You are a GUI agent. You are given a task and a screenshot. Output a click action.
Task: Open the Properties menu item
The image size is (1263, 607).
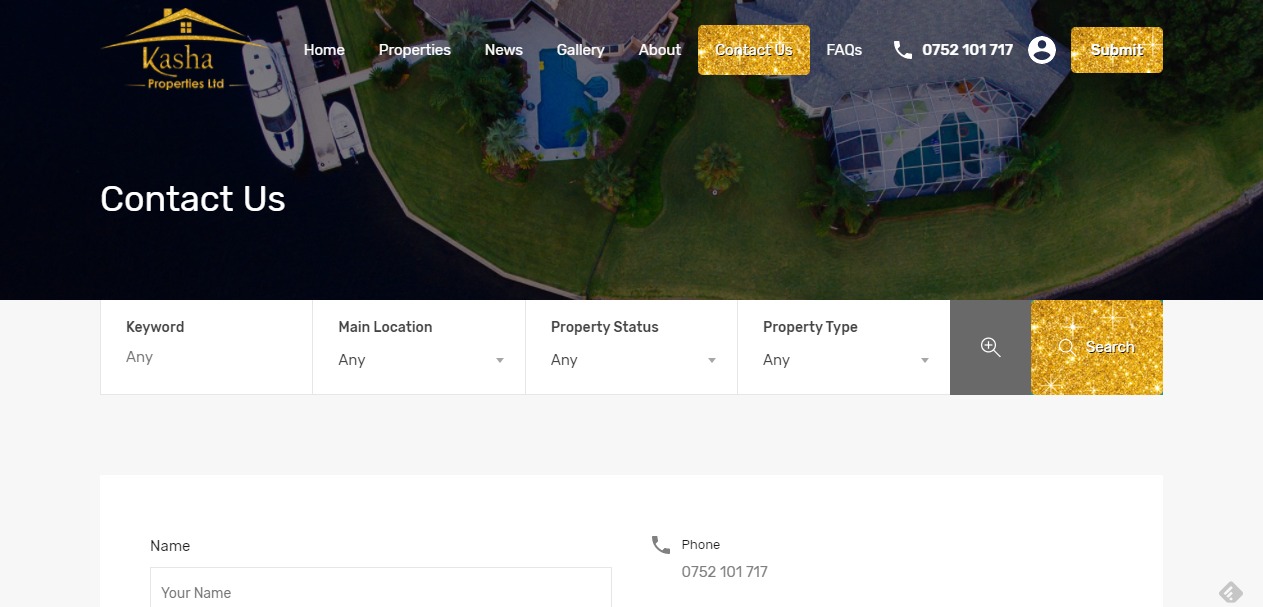pyautogui.click(x=414, y=50)
